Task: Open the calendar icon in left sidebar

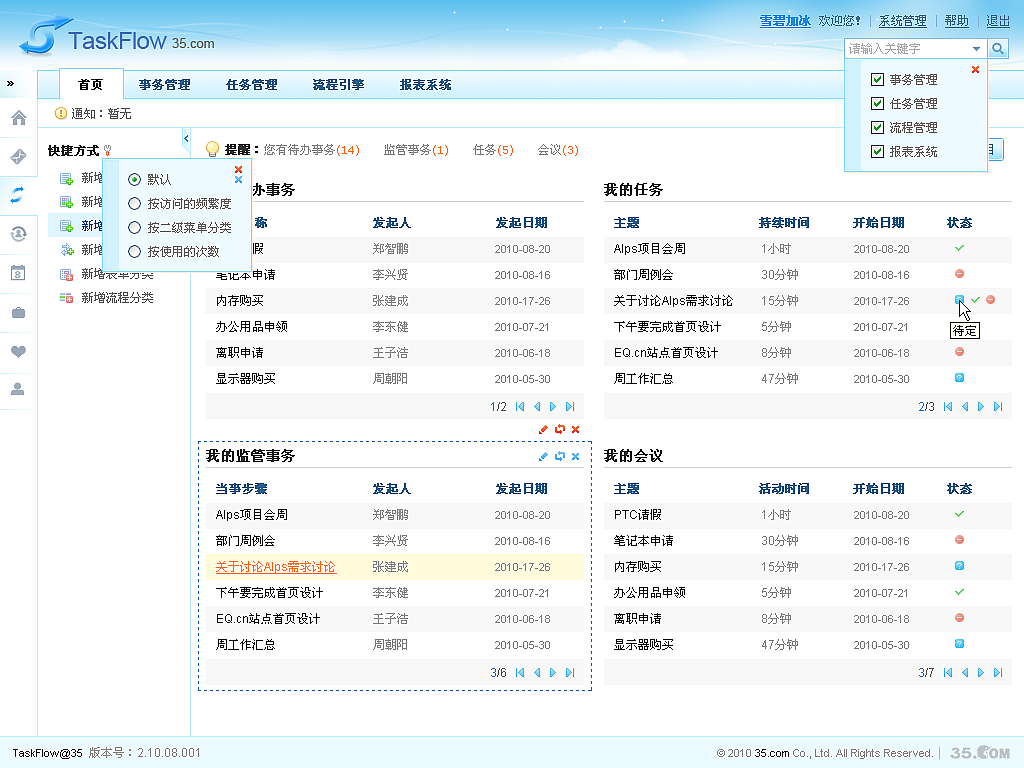Action: click(x=17, y=273)
